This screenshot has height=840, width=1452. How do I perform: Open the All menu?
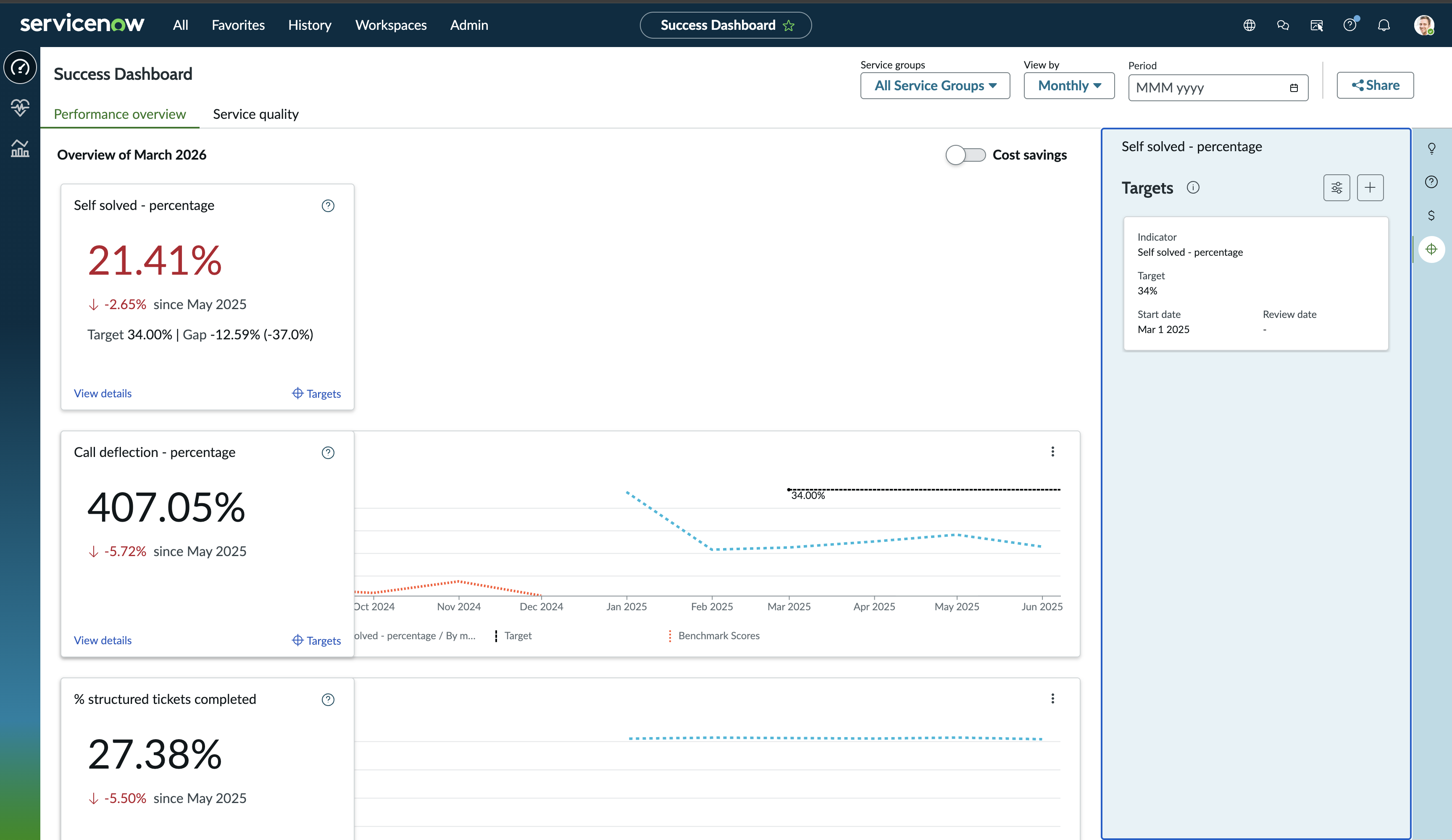pyautogui.click(x=180, y=25)
